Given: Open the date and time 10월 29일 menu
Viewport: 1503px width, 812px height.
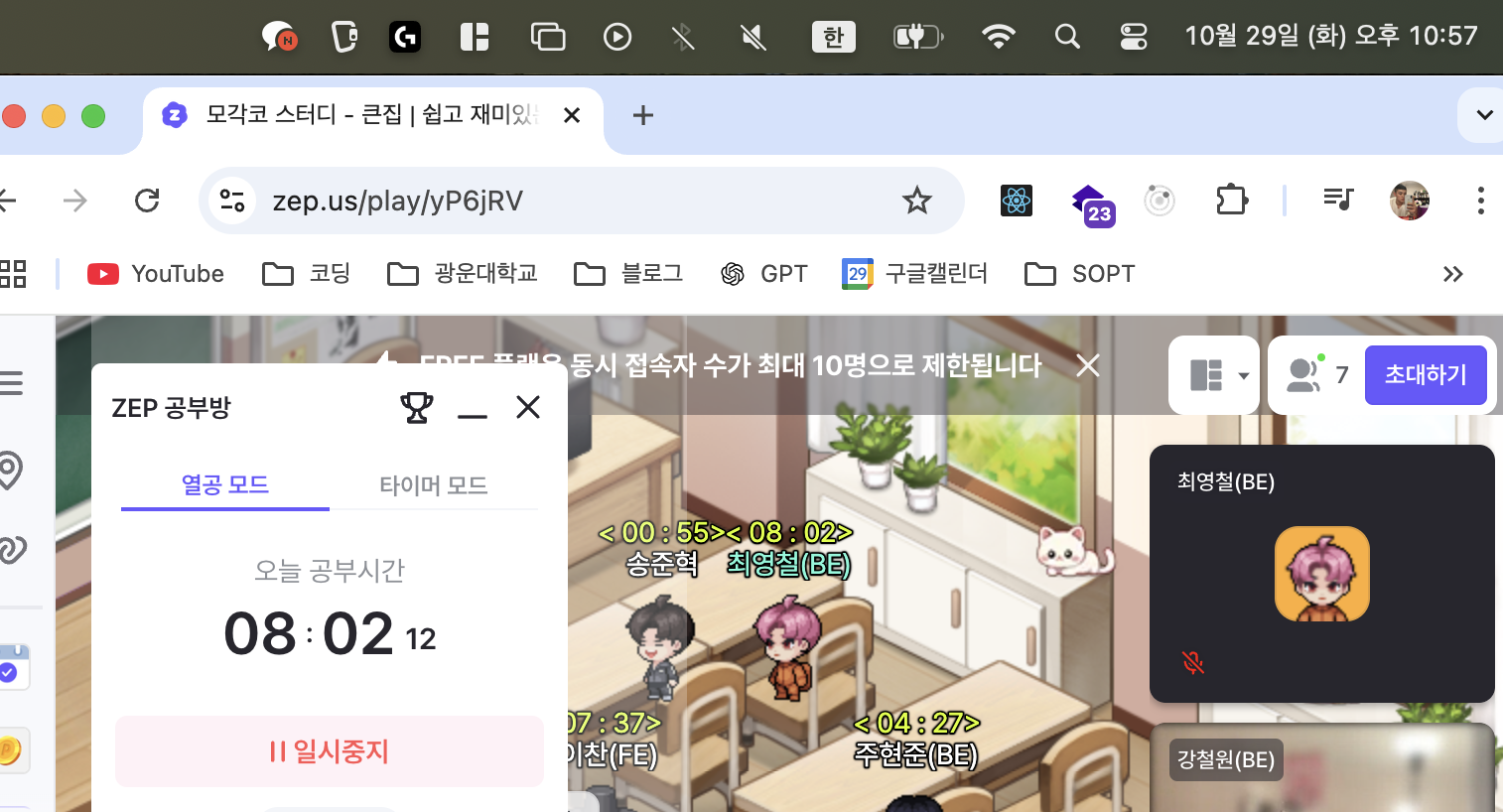Looking at the screenshot, I should 1331,37.
